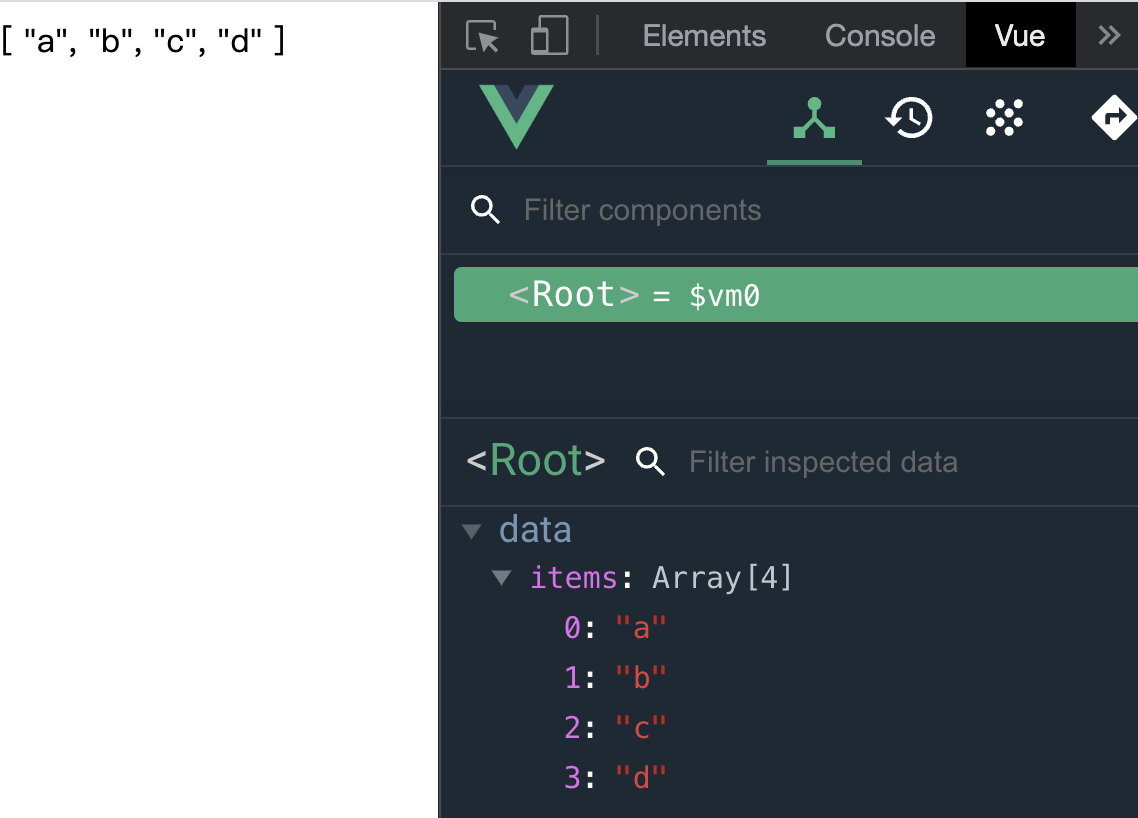Switch to the Elements tab
Viewport: 1138px width, 818px height.
(704, 34)
